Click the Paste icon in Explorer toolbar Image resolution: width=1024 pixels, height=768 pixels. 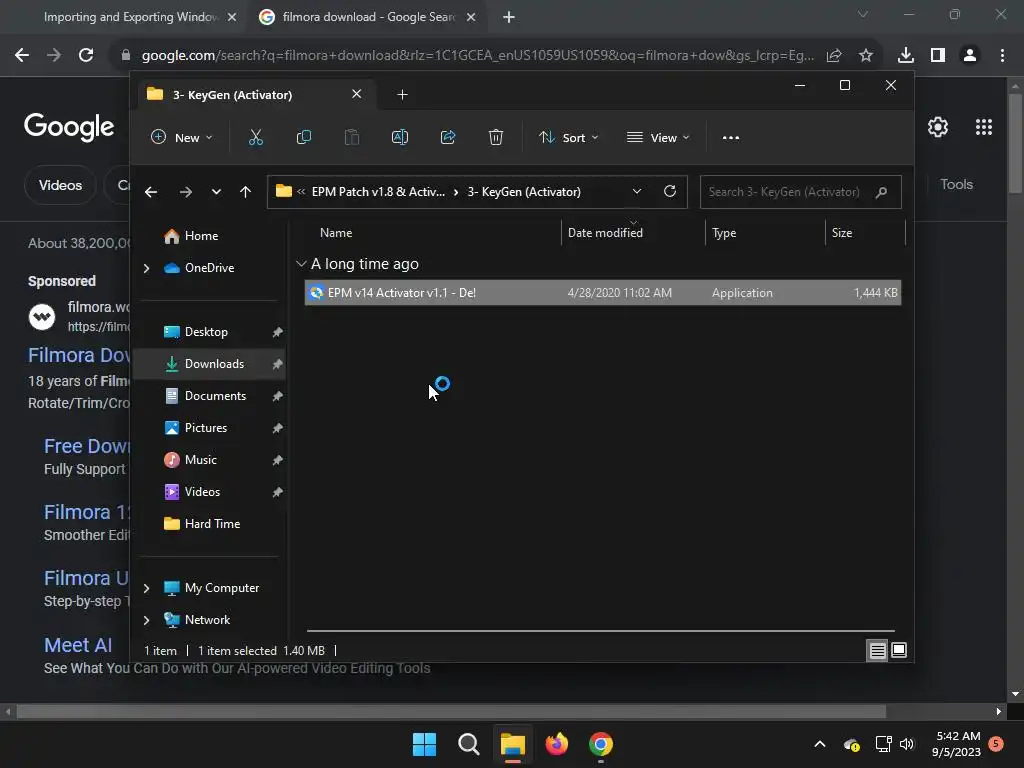coord(351,137)
